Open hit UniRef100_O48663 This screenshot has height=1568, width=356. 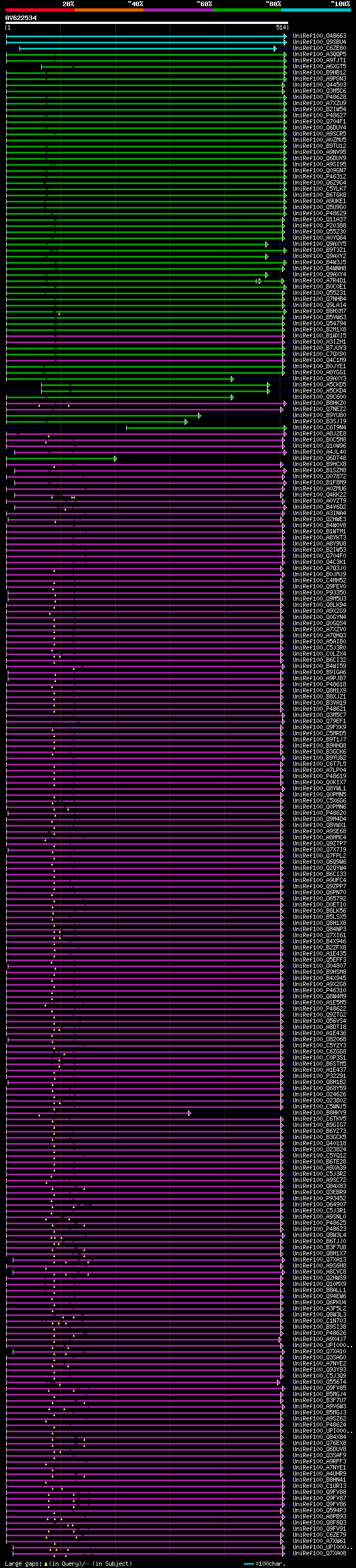(319, 36)
